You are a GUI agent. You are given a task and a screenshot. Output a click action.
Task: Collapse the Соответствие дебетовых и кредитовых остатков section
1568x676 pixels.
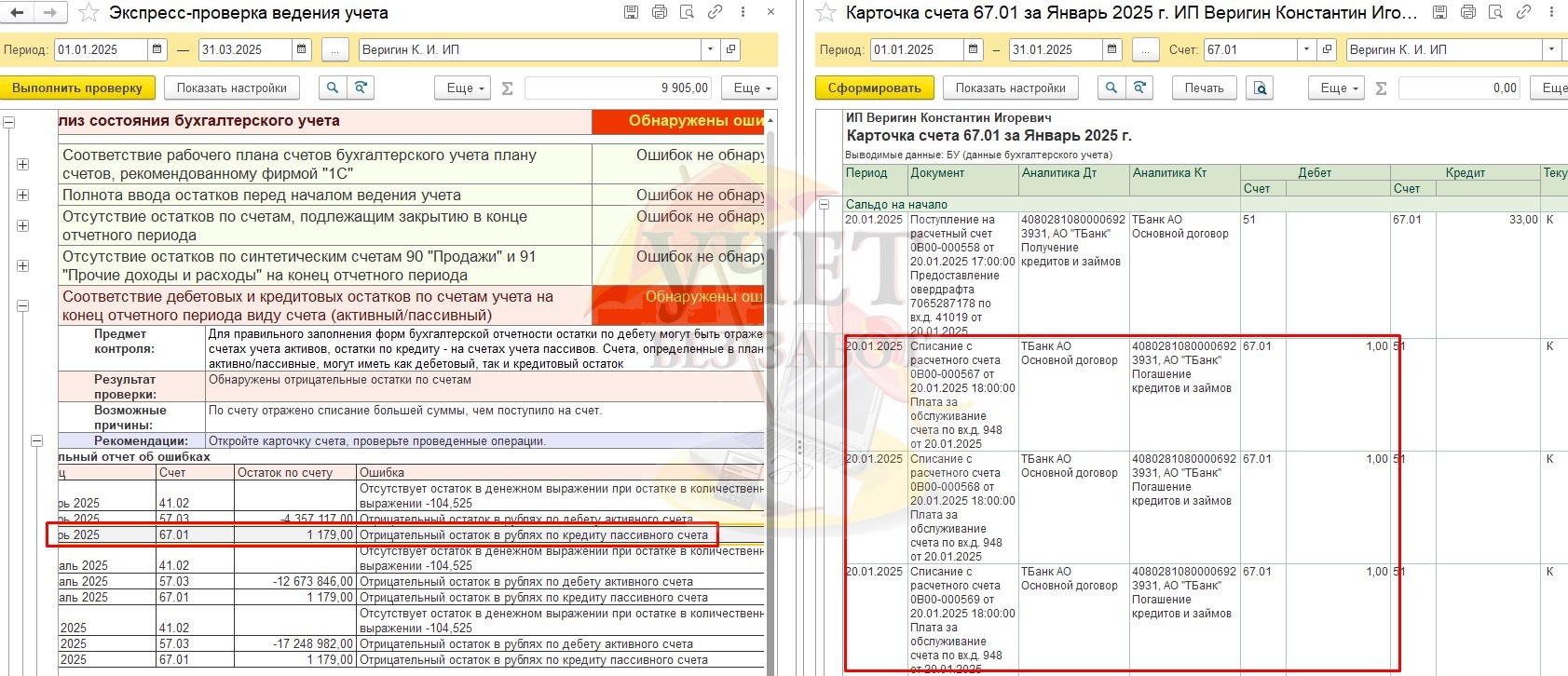point(22,305)
